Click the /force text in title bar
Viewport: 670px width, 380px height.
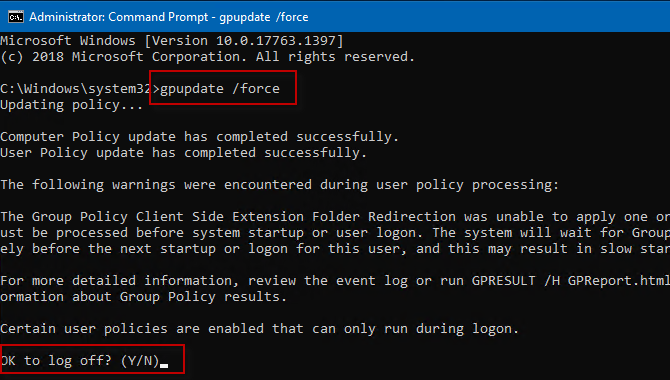[292, 17]
